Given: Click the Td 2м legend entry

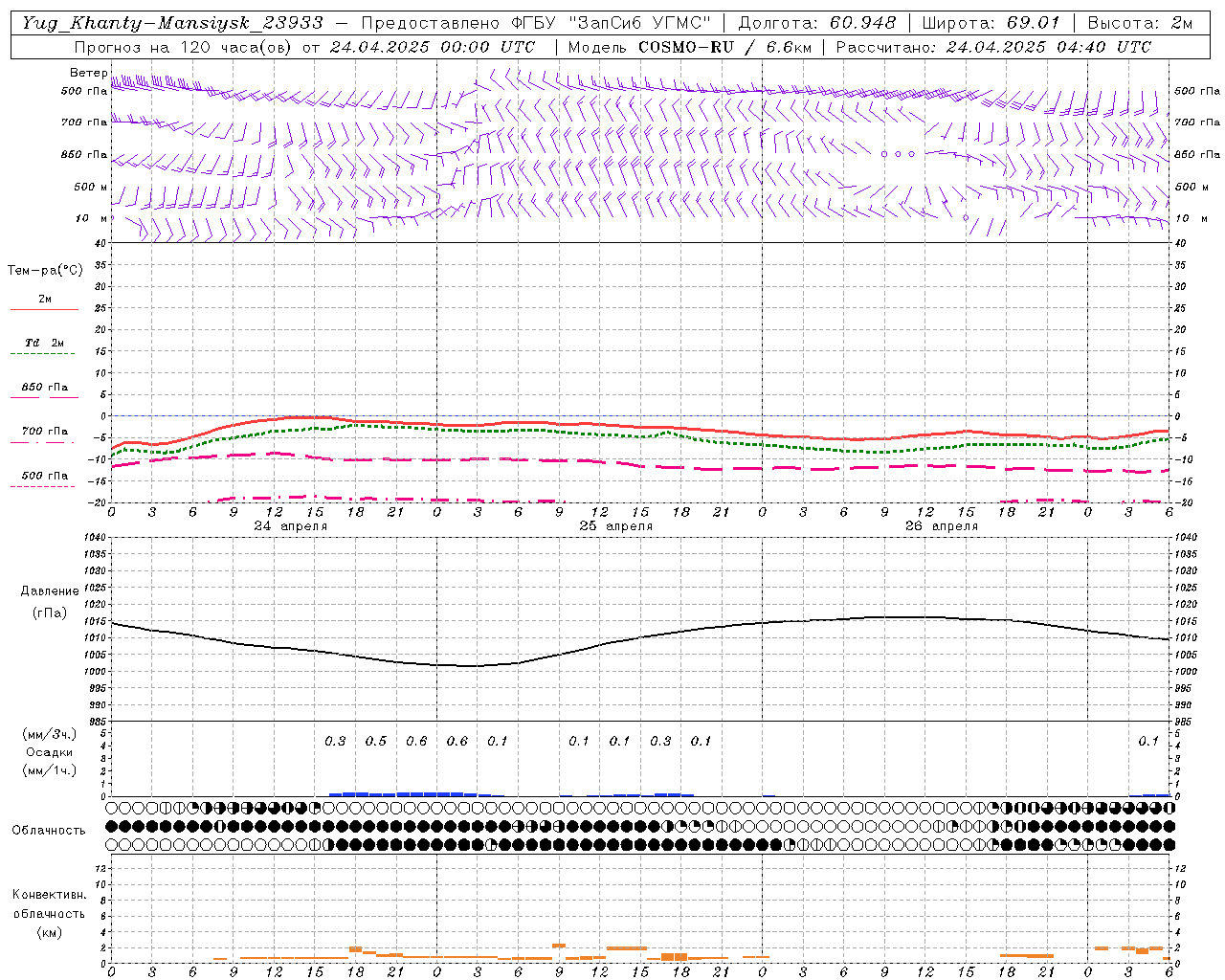Looking at the screenshot, I should point(44,343).
